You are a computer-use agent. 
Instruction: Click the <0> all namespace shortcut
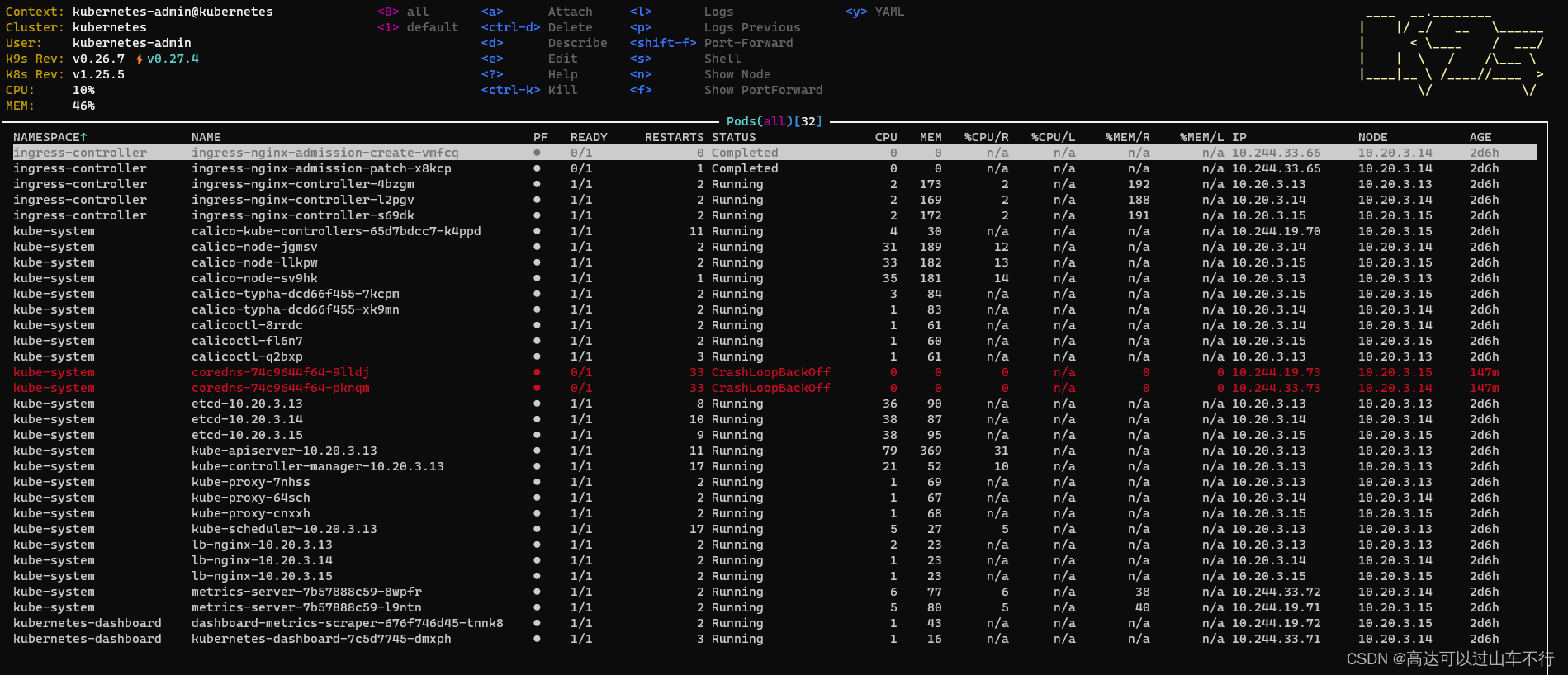[x=403, y=12]
